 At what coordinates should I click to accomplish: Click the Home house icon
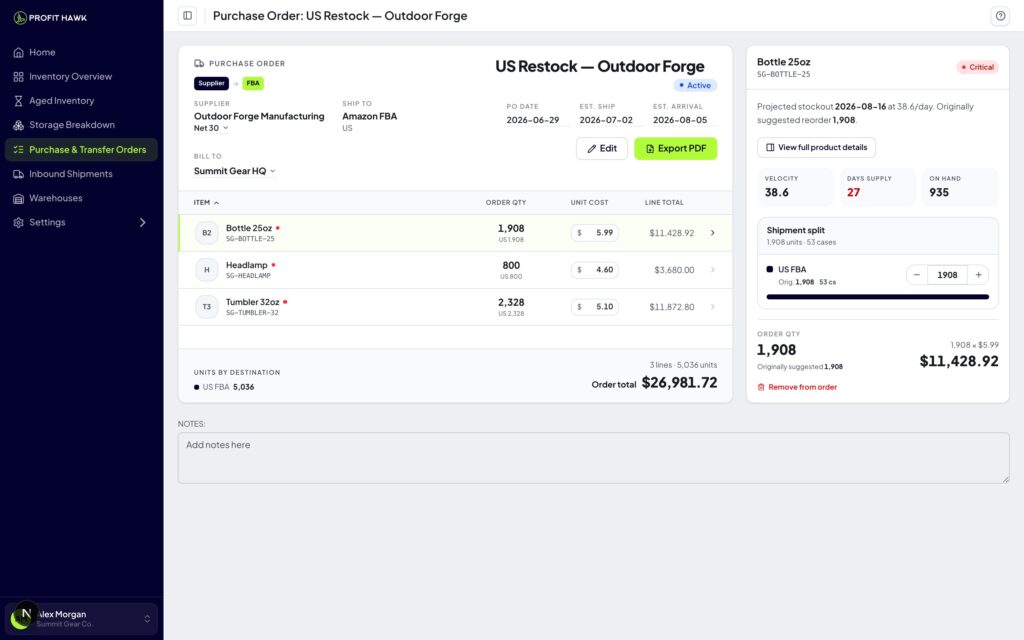pos(18,52)
